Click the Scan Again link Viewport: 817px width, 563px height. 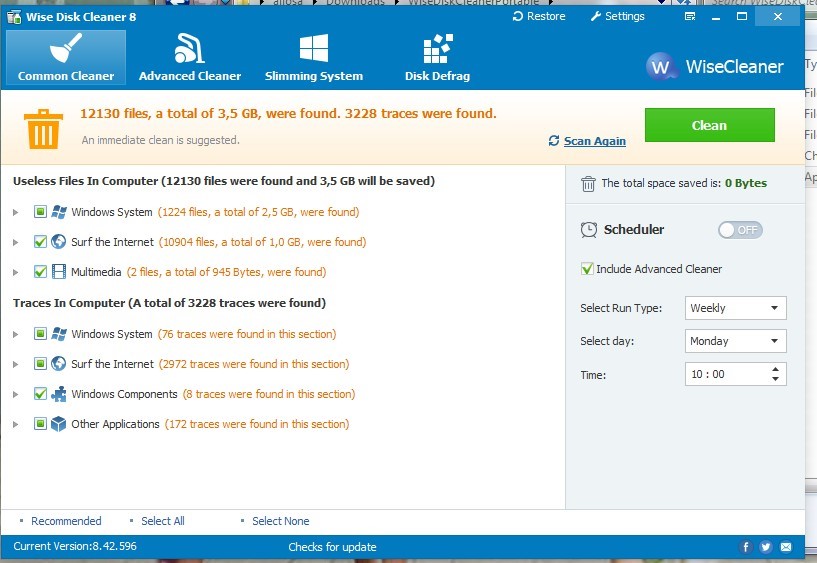[x=594, y=141]
